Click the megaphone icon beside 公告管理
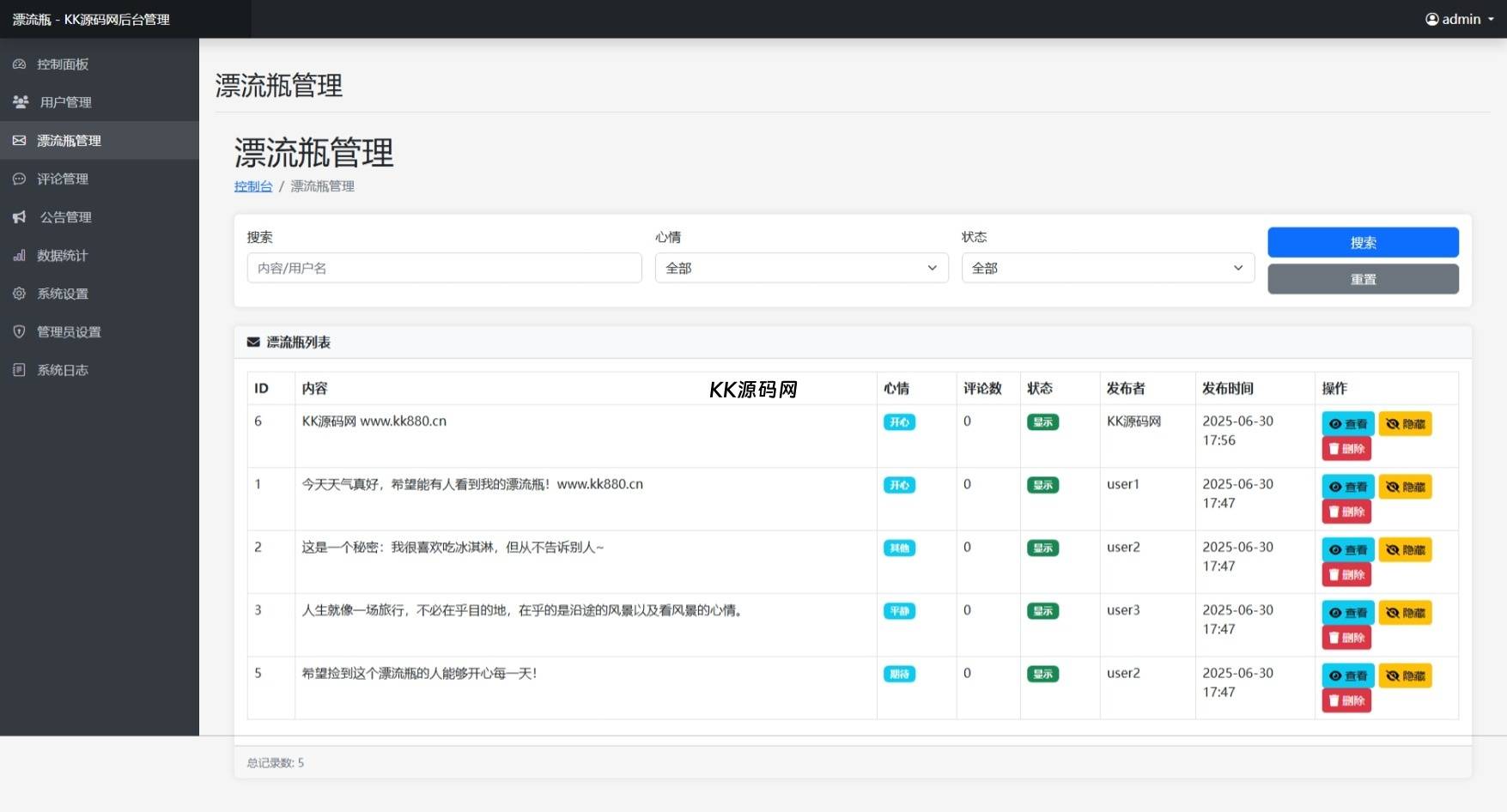The width and height of the screenshot is (1507, 812). (19, 217)
